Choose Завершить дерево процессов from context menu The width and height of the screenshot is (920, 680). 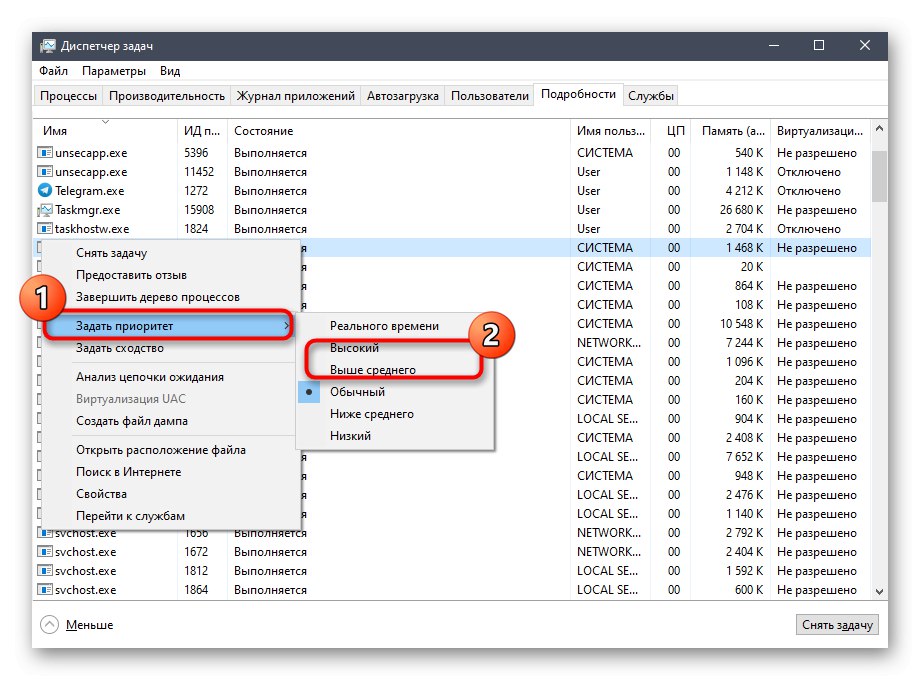[157, 297]
